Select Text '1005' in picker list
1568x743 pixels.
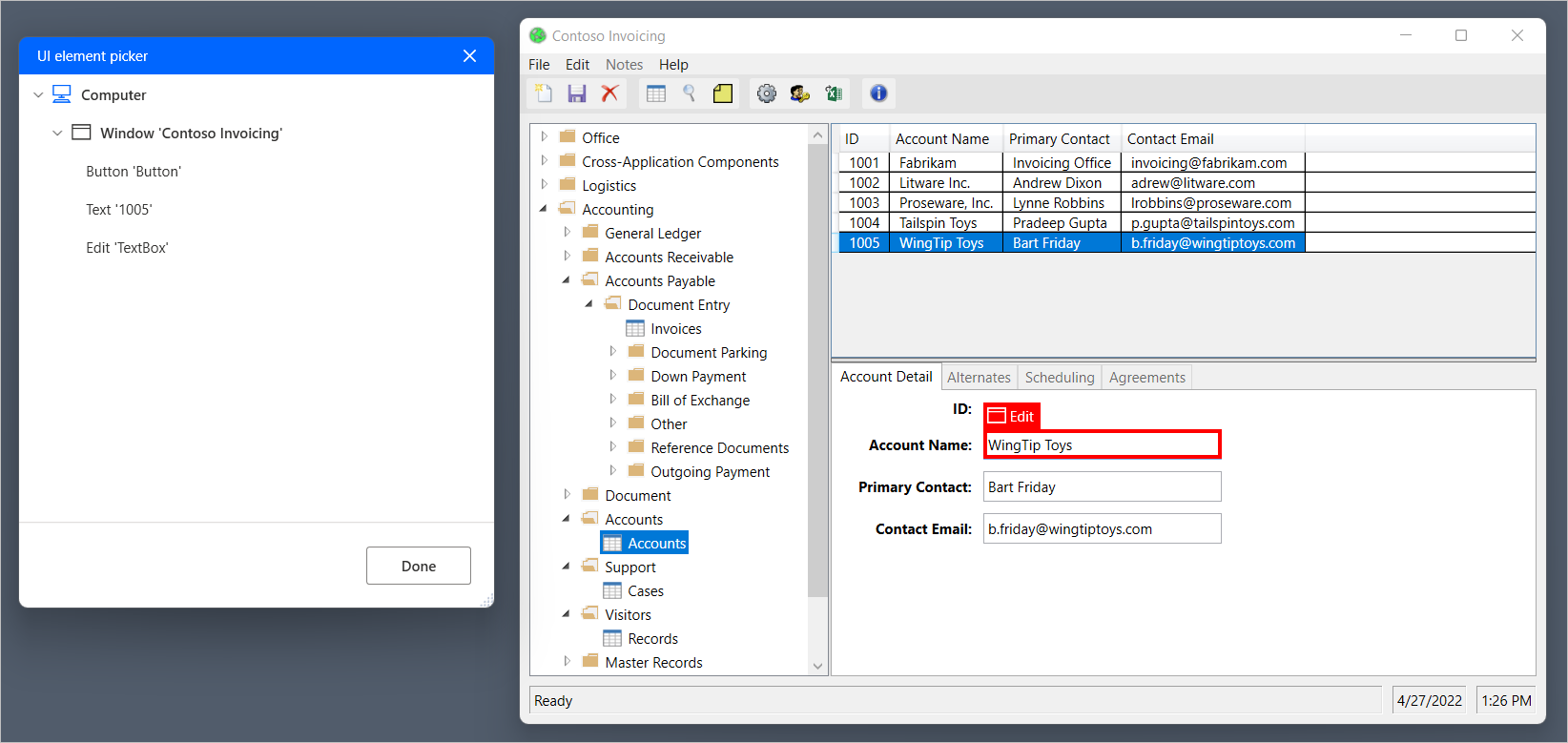pos(119,210)
